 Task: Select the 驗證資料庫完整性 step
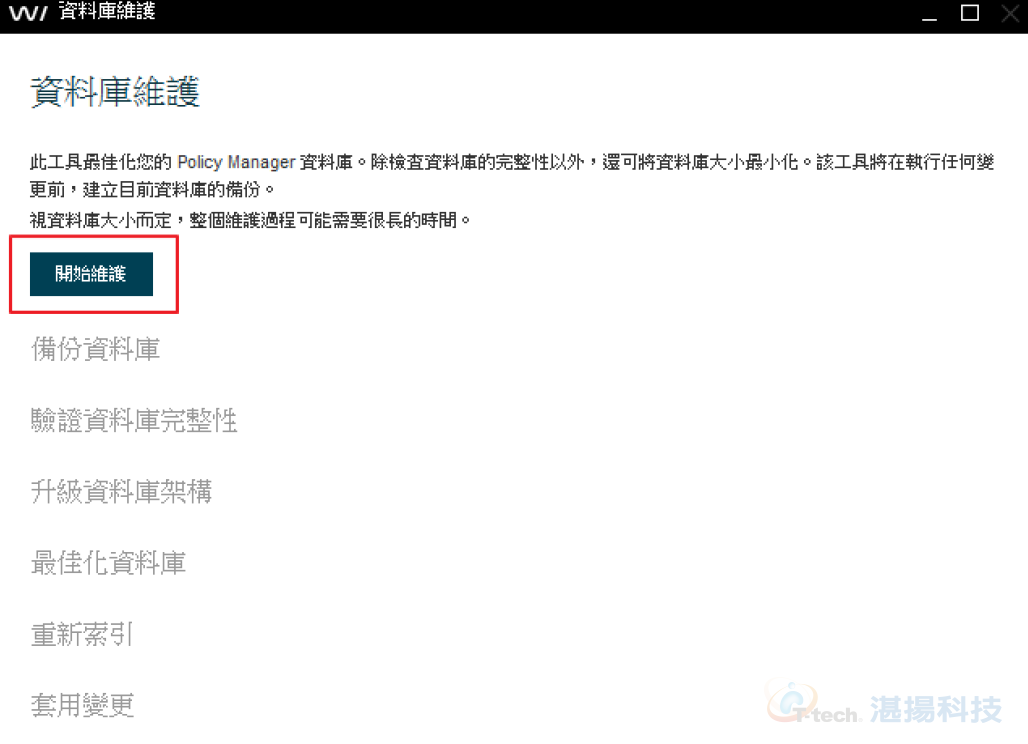(134, 420)
